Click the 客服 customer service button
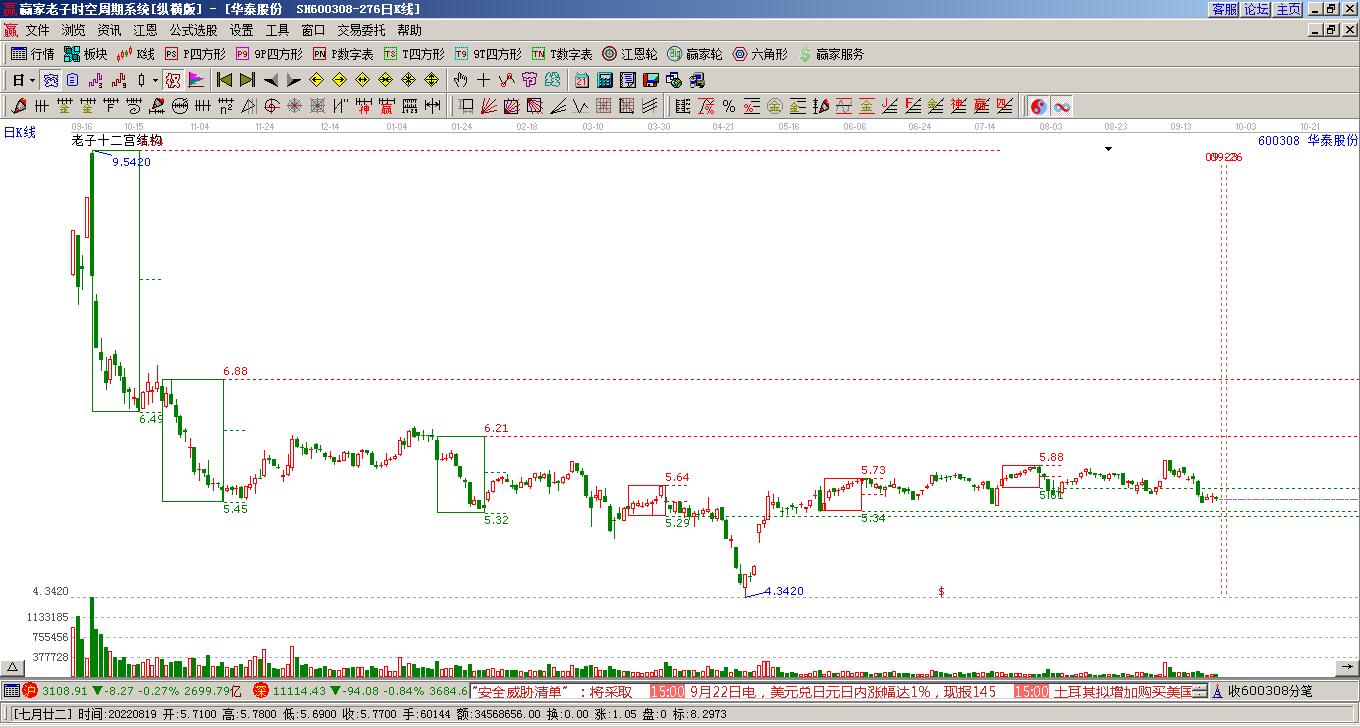1360x728 pixels. click(x=1225, y=9)
